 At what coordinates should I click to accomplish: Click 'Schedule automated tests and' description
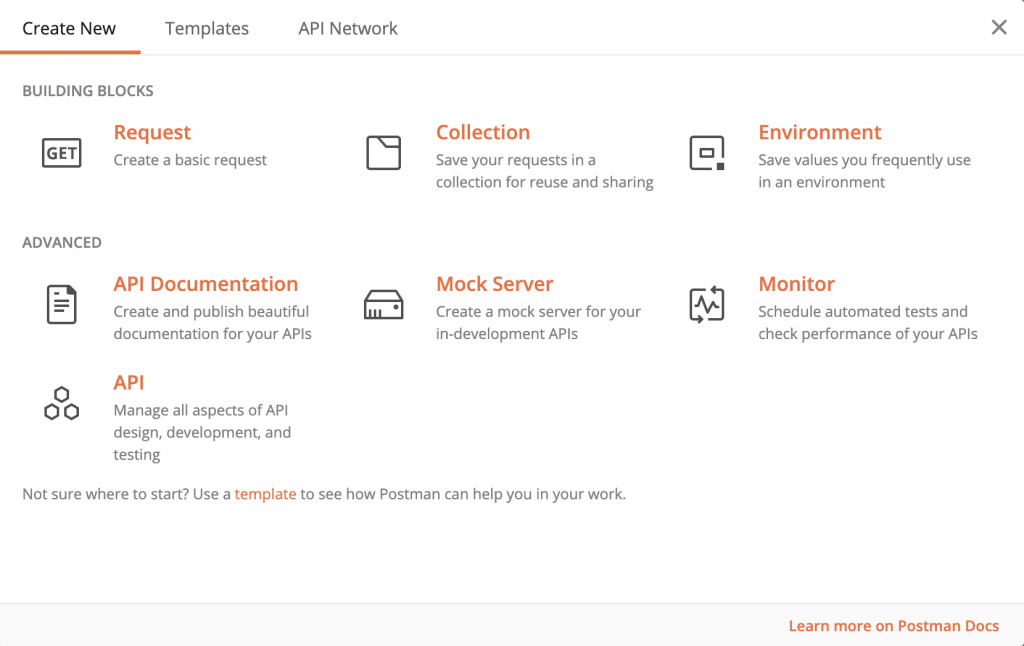[863, 312]
